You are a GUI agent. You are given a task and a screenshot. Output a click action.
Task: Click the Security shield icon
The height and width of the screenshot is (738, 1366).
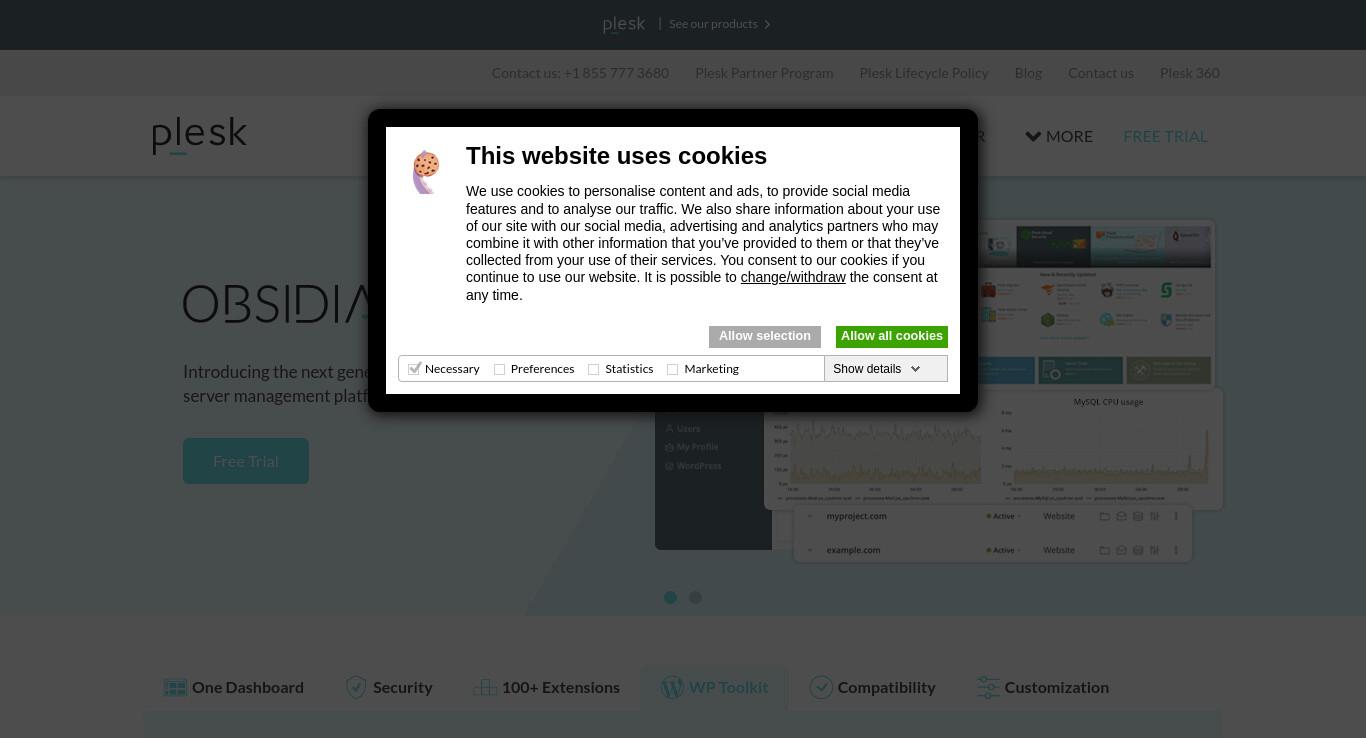[356, 687]
